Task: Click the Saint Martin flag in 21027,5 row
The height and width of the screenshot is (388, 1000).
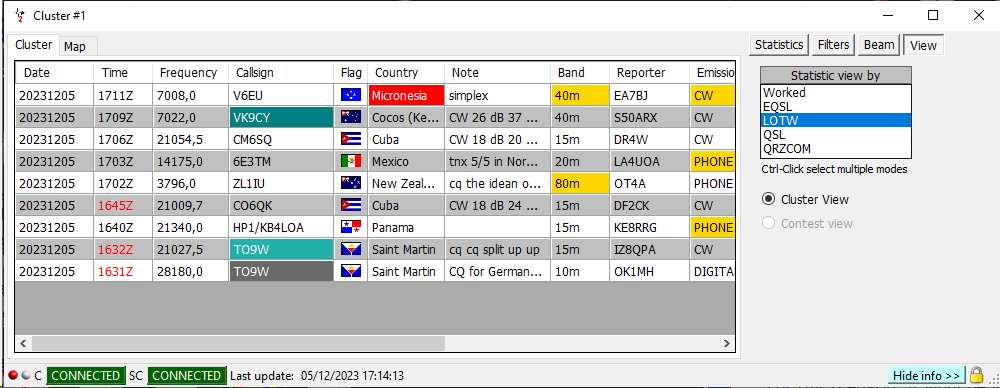Action: point(351,250)
